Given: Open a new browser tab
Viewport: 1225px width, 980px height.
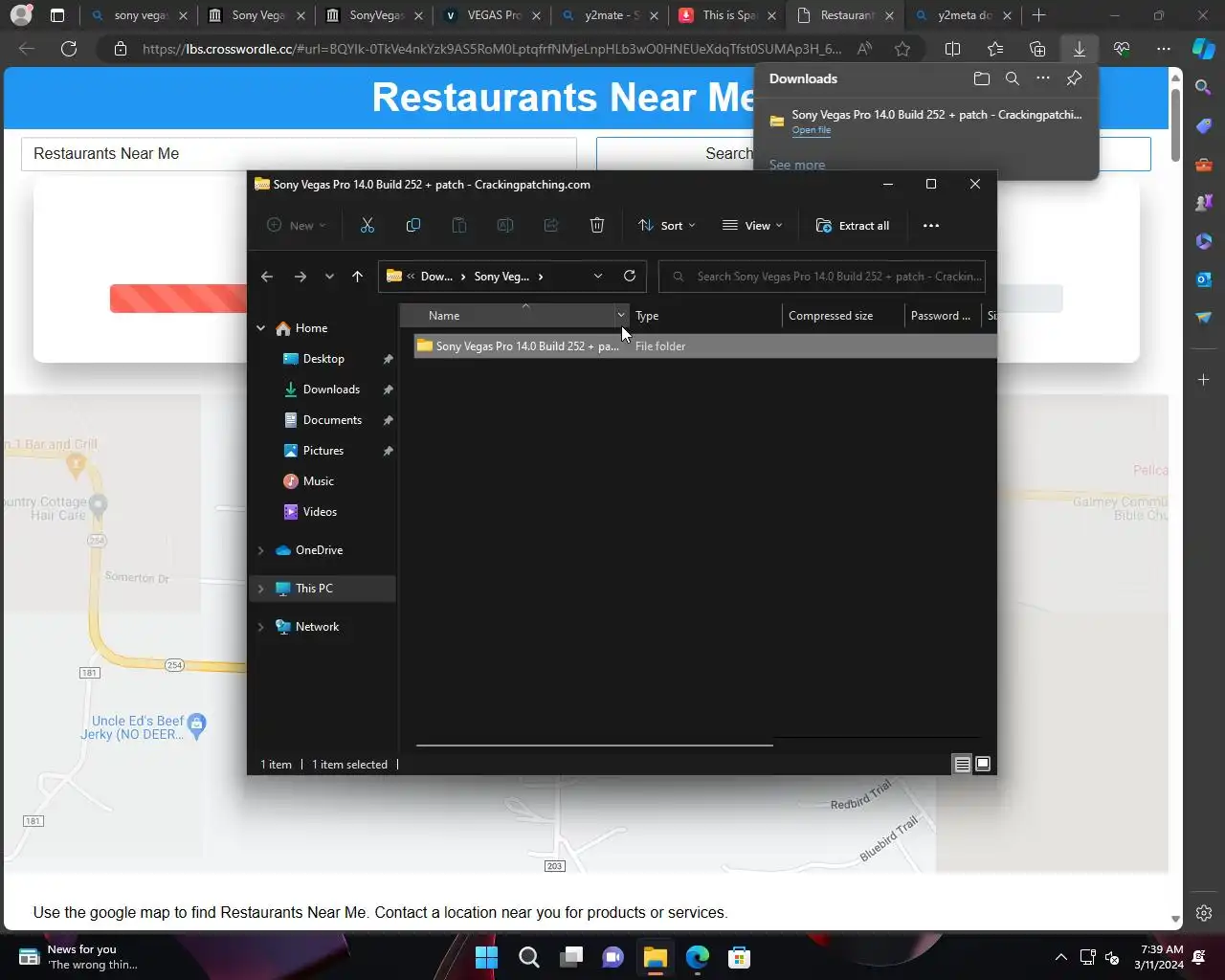Looking at the screenshot, I should point(1039,15).
